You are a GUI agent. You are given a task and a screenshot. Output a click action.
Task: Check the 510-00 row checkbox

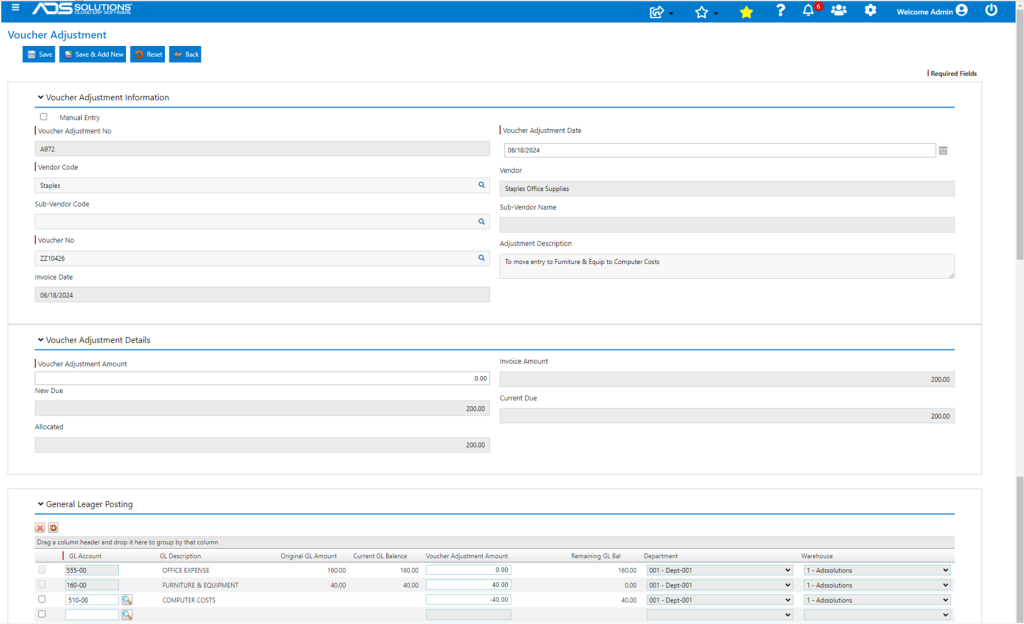[x=42, y=599]
